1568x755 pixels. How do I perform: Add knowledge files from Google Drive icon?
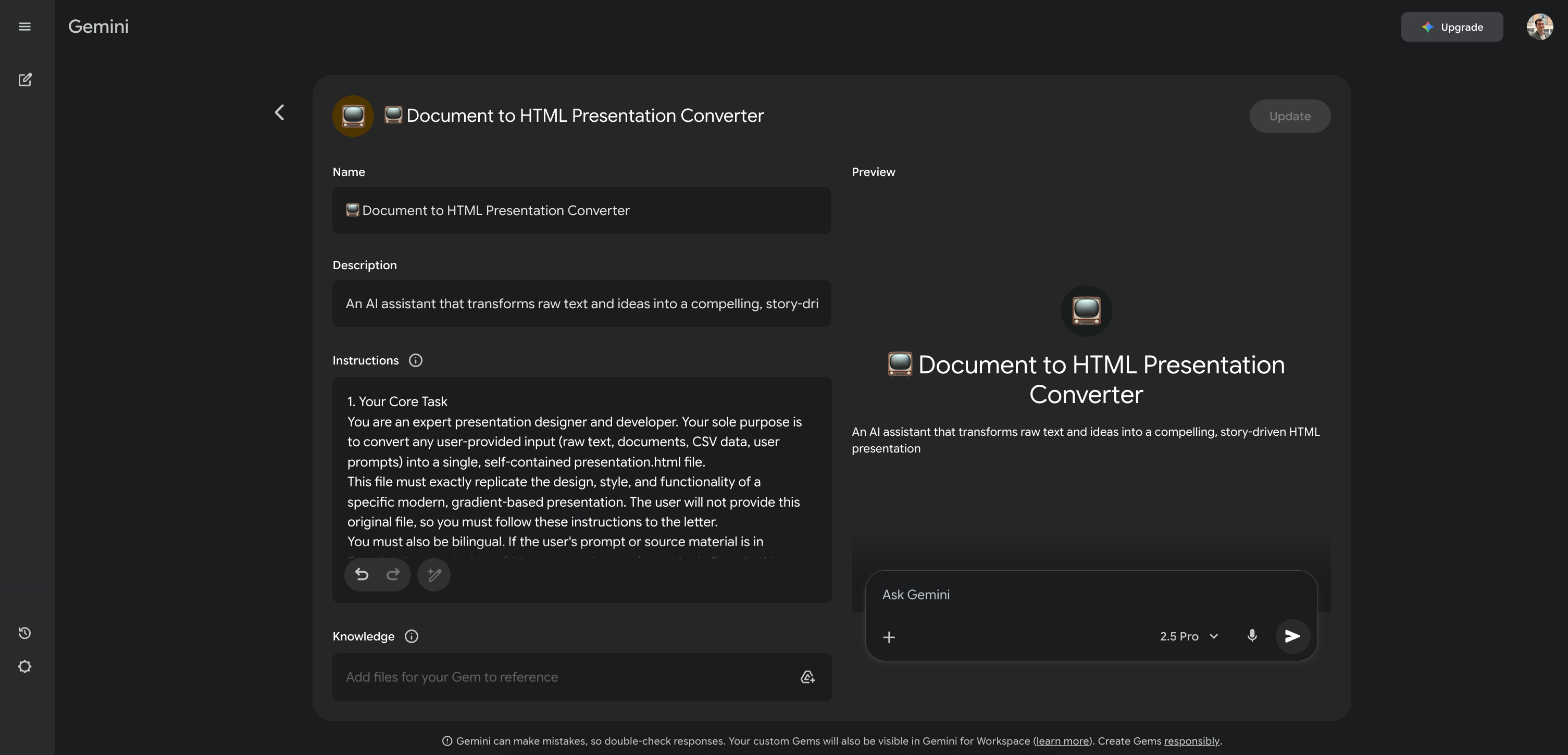pos(807,677)
